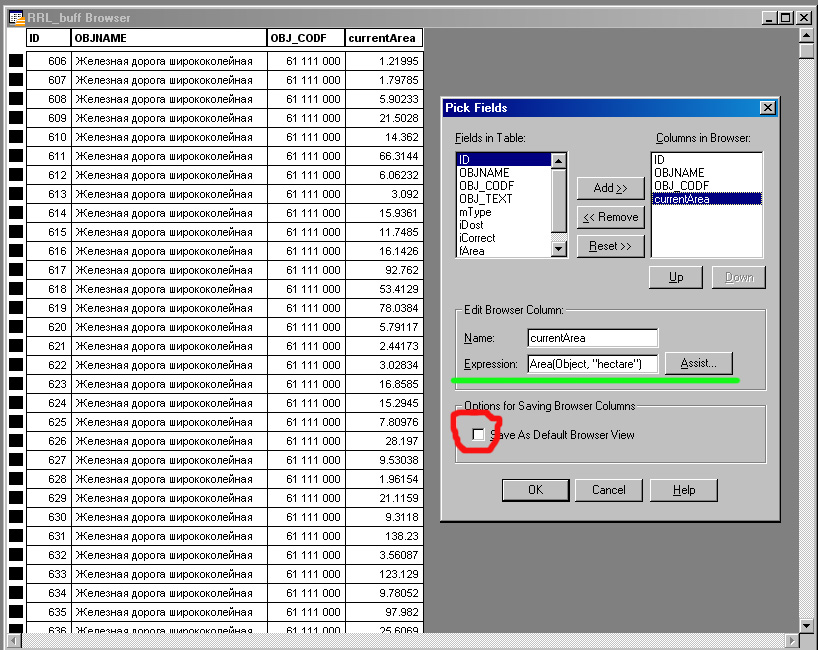Click the << Remove button
818x650 pixels.
point(610,217)
